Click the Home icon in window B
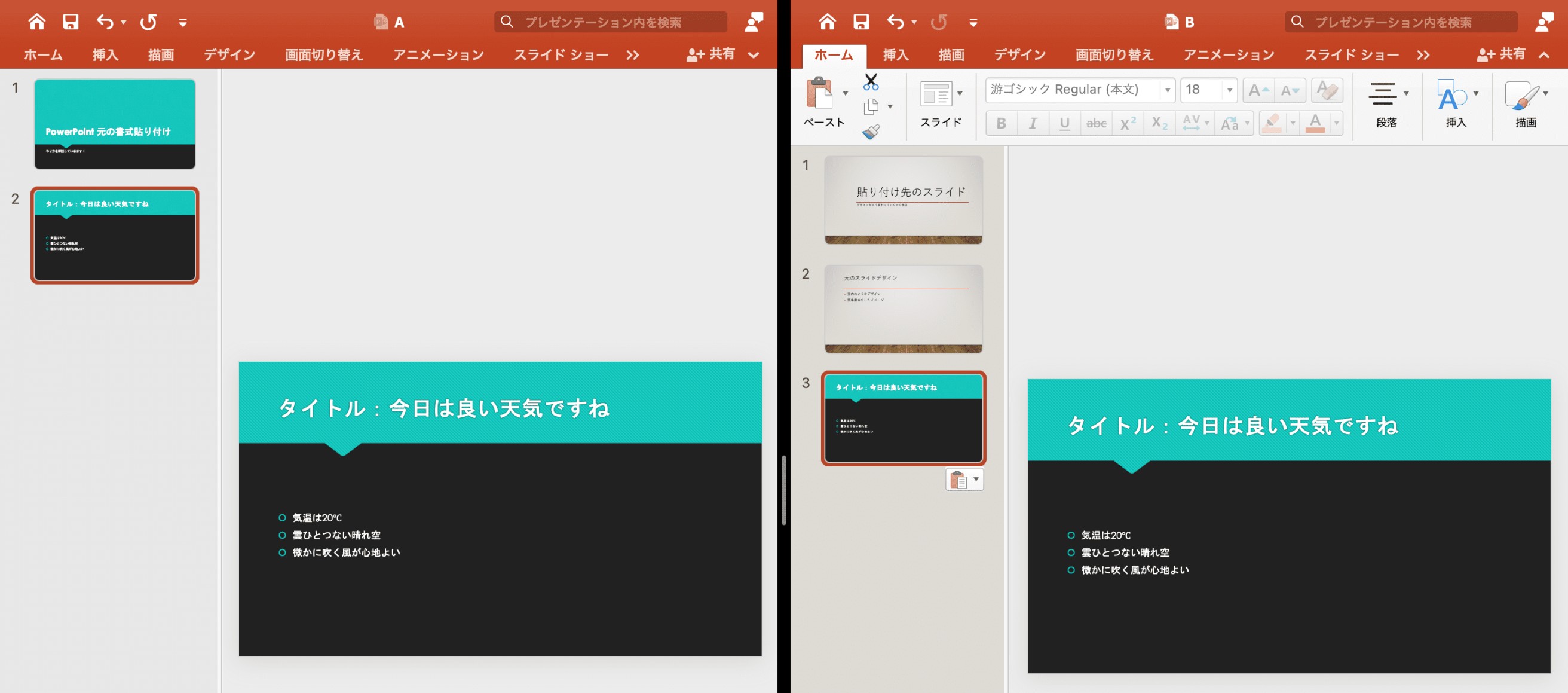This screenshot has height=693, width=1568. tap(826, 22)
